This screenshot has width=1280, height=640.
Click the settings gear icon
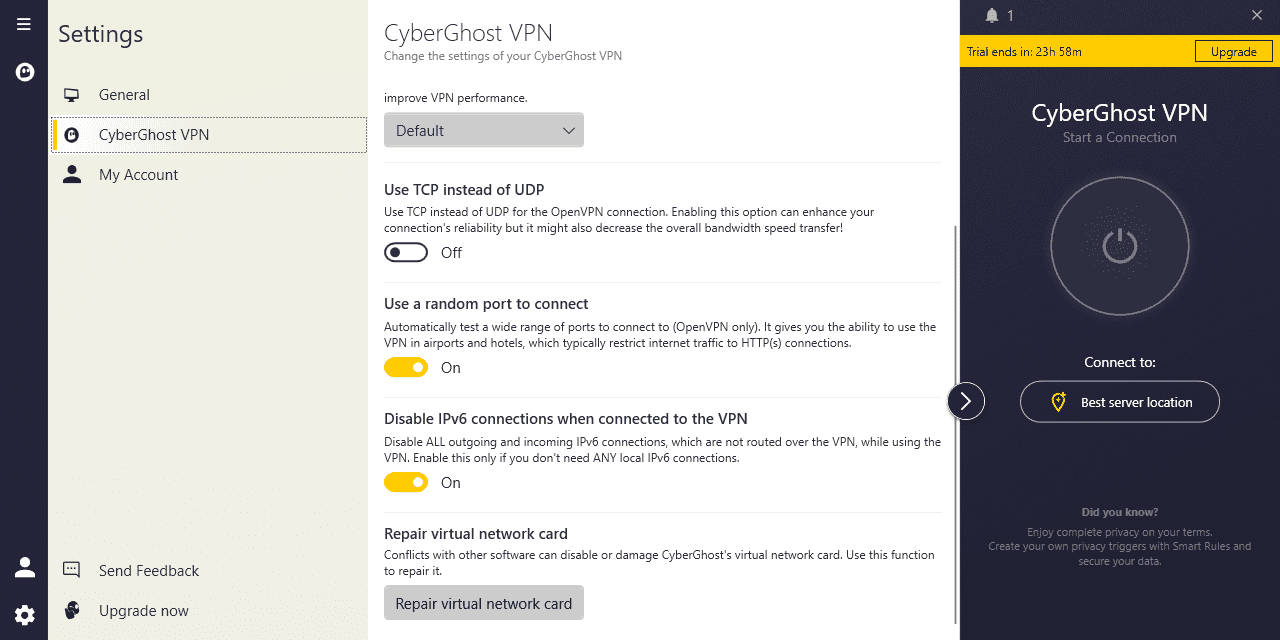point(25,615)
